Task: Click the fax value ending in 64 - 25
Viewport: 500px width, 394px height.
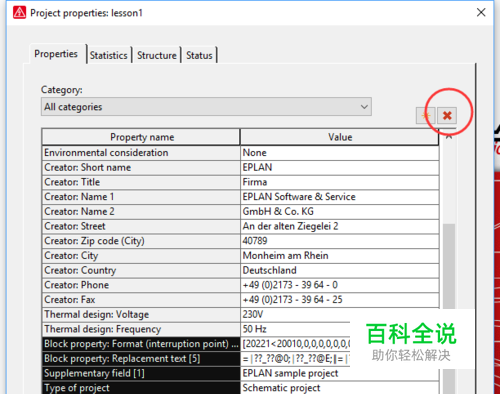Action: coord(340,299)
